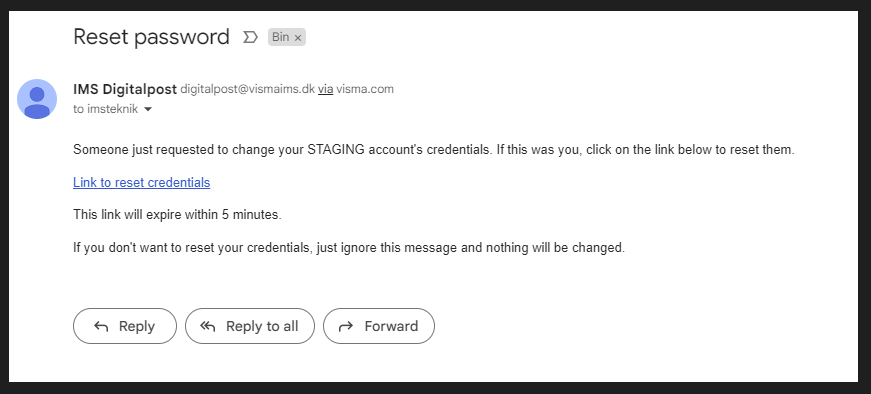
Task: Click the "Reset password" subject heading
Action: point(151,37)
